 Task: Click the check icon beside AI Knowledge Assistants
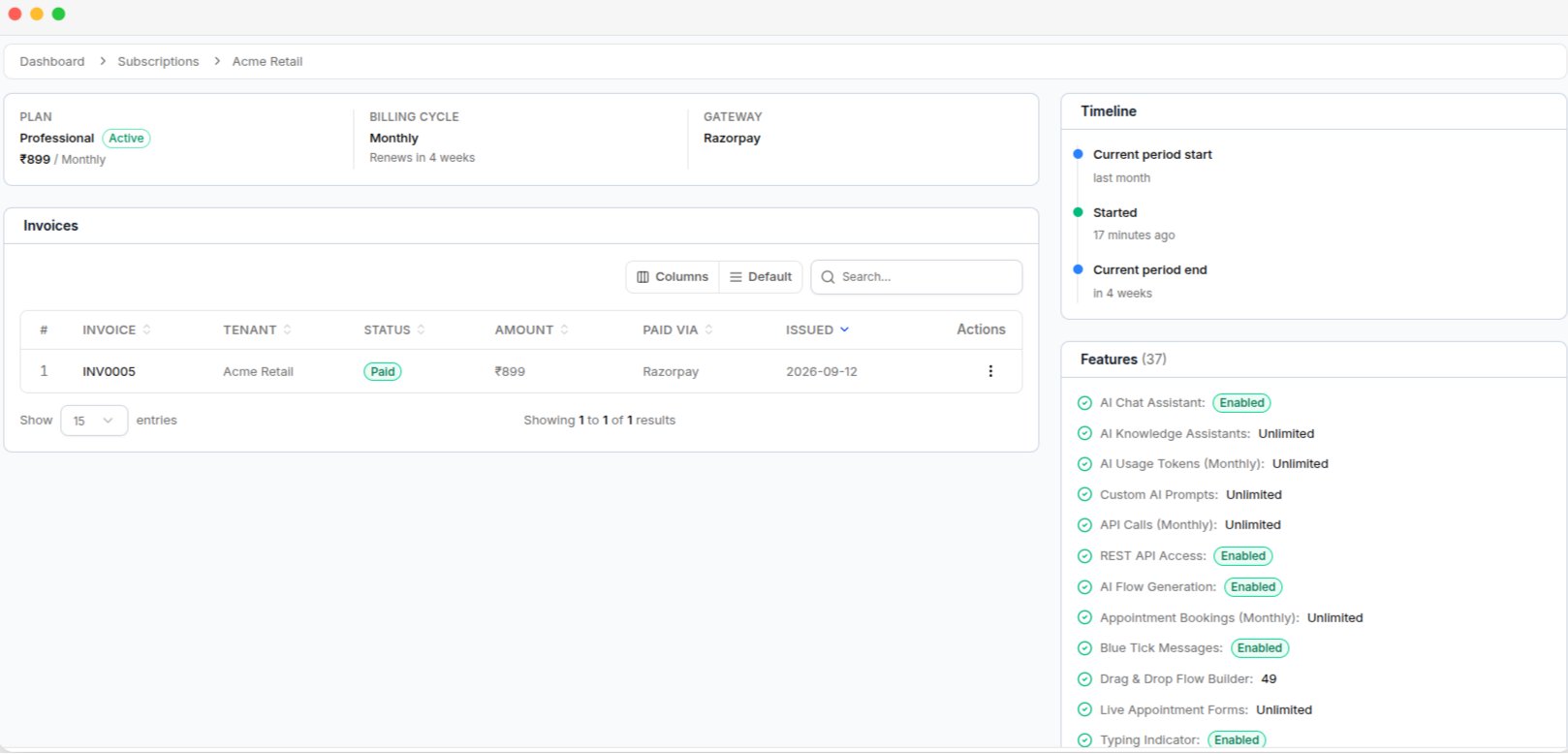(1084, 434)
